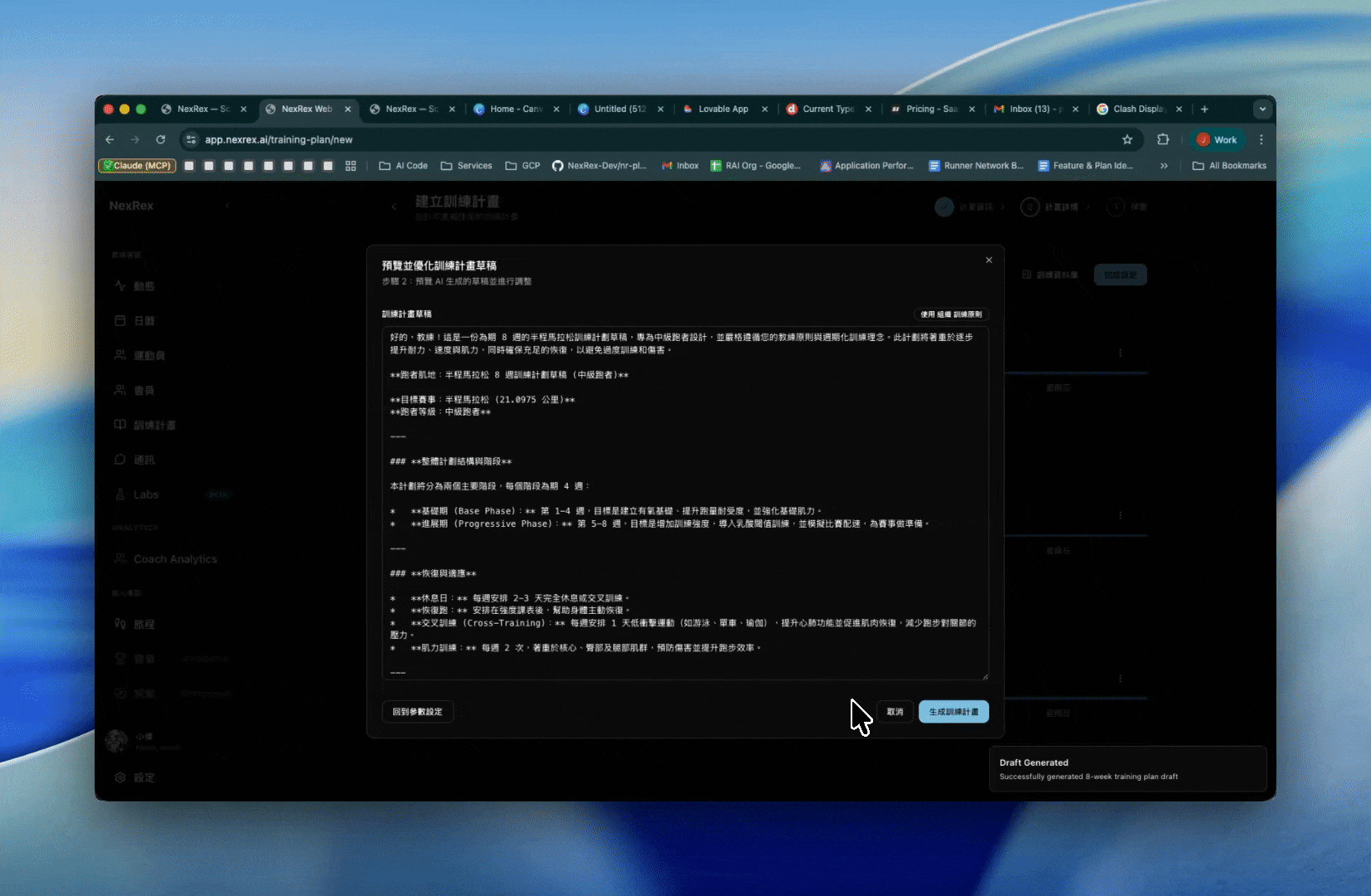This screenshot has width=1371, height=896.
Task: Click the grid apps icon in bookmarks bar
Action: [x=350, y=166]
